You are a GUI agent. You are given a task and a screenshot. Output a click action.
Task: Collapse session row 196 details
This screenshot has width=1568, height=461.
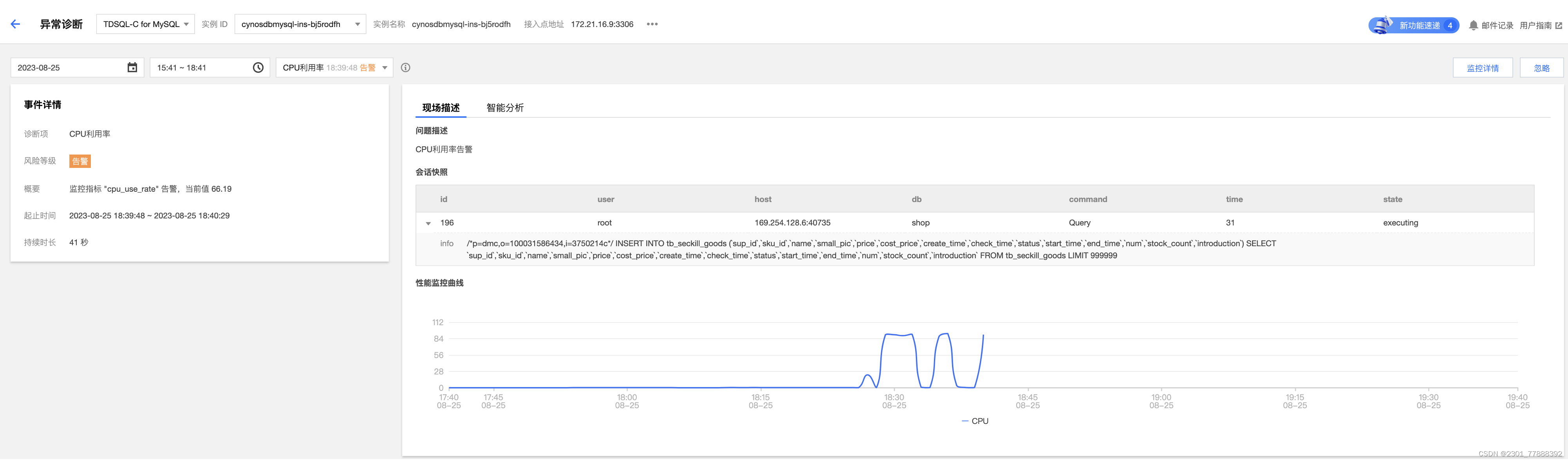428,223
